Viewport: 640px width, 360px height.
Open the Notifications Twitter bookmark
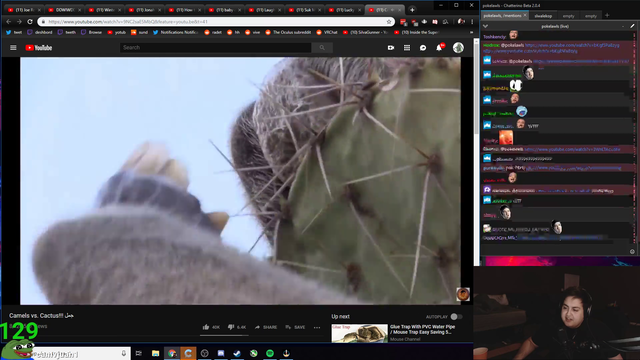176,32
